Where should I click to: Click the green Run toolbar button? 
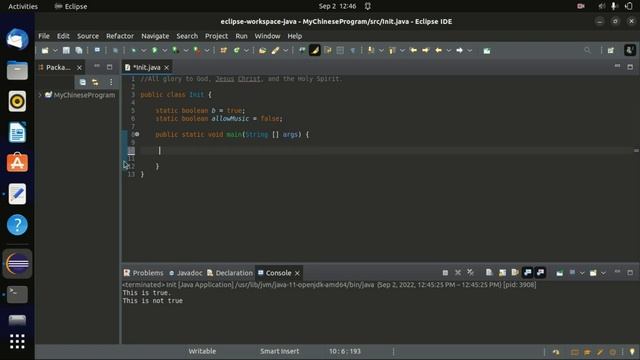tap(155, 51)
